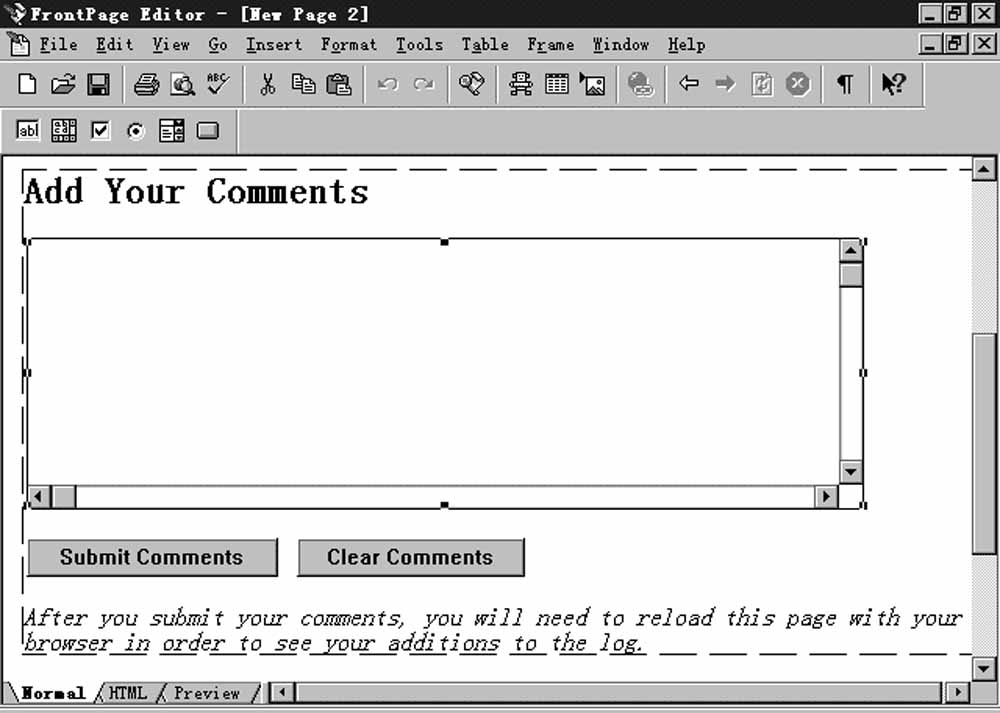Click the Add Your Comments heading
The image size is (1000, 713).
click(196, 191)
